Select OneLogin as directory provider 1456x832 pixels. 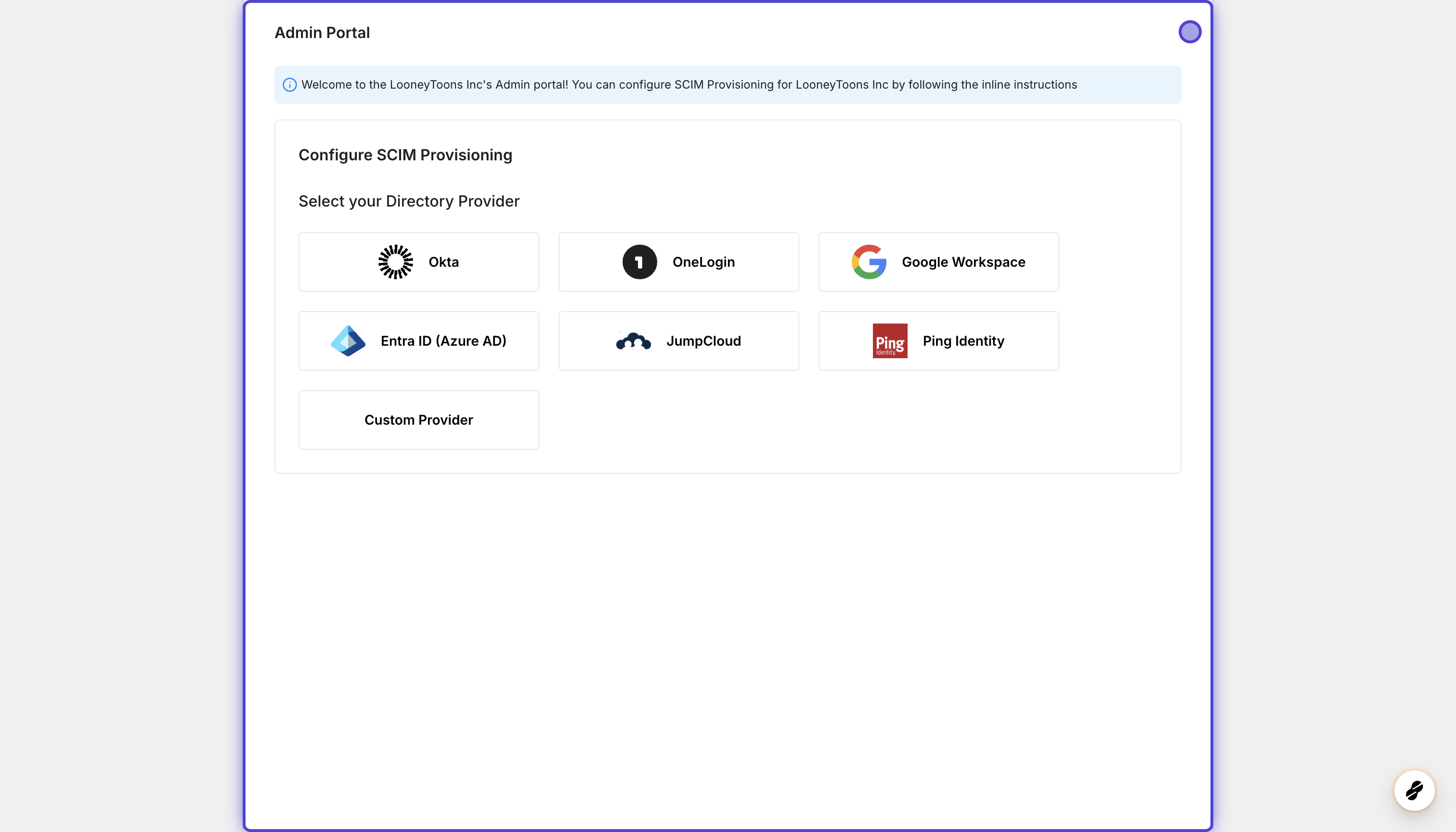point(678,262)
